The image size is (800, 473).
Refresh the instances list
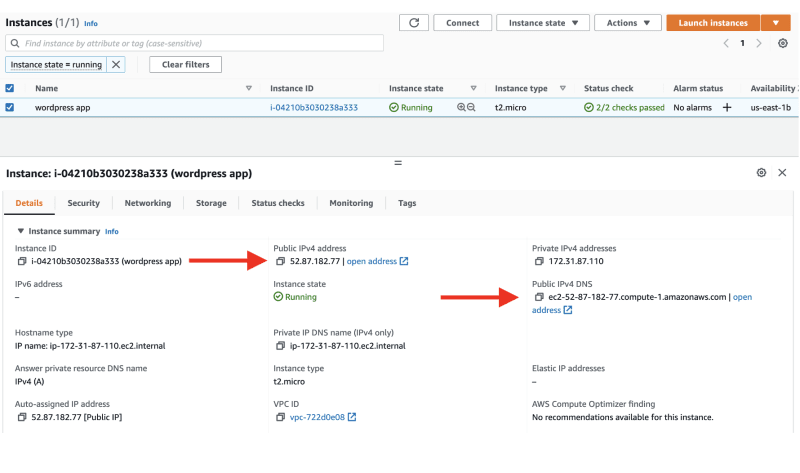414,22
